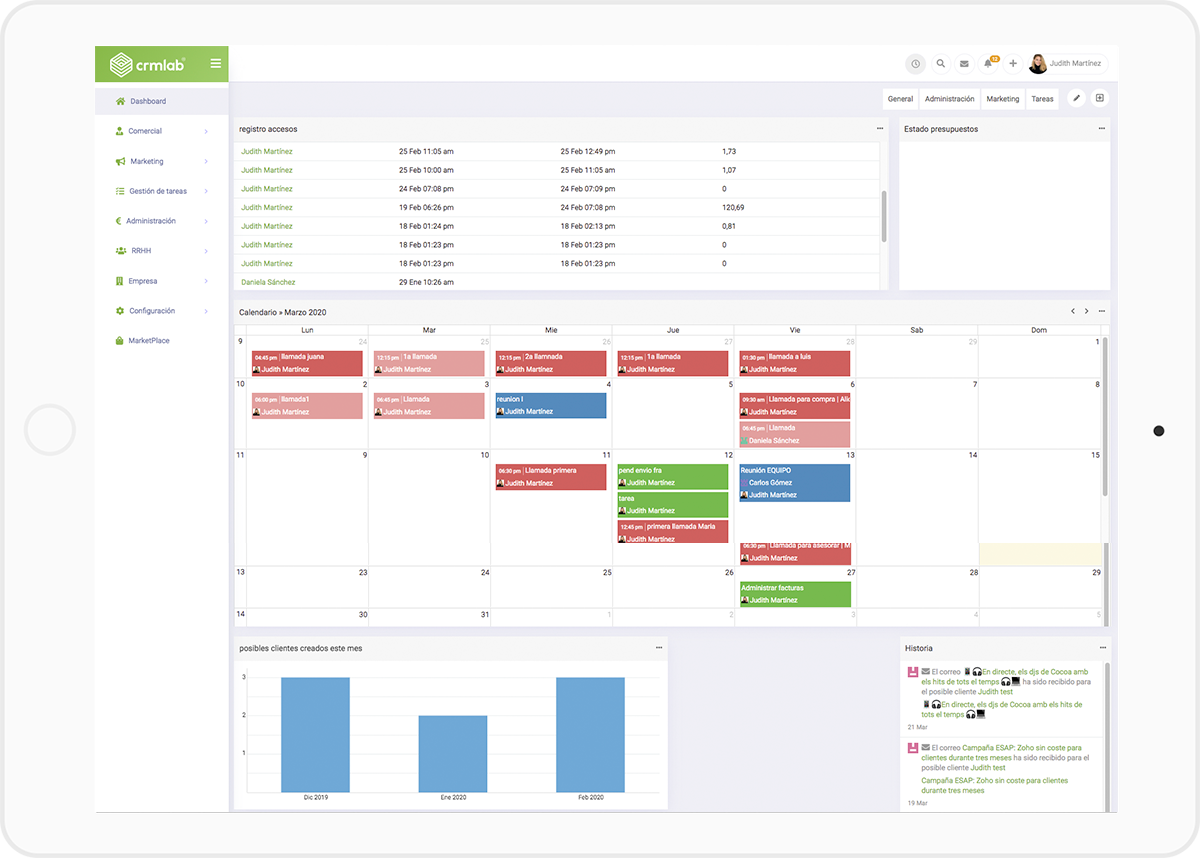Click the Dic 2019 chart bar
The image size is (1200, 858).
tap(315, 735)
